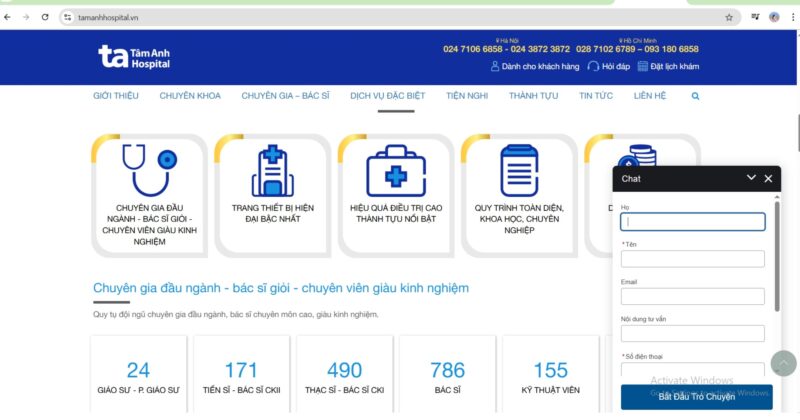Minimize the Chat panel with chevron
The image size is (800, 420).
coord(751,178)
